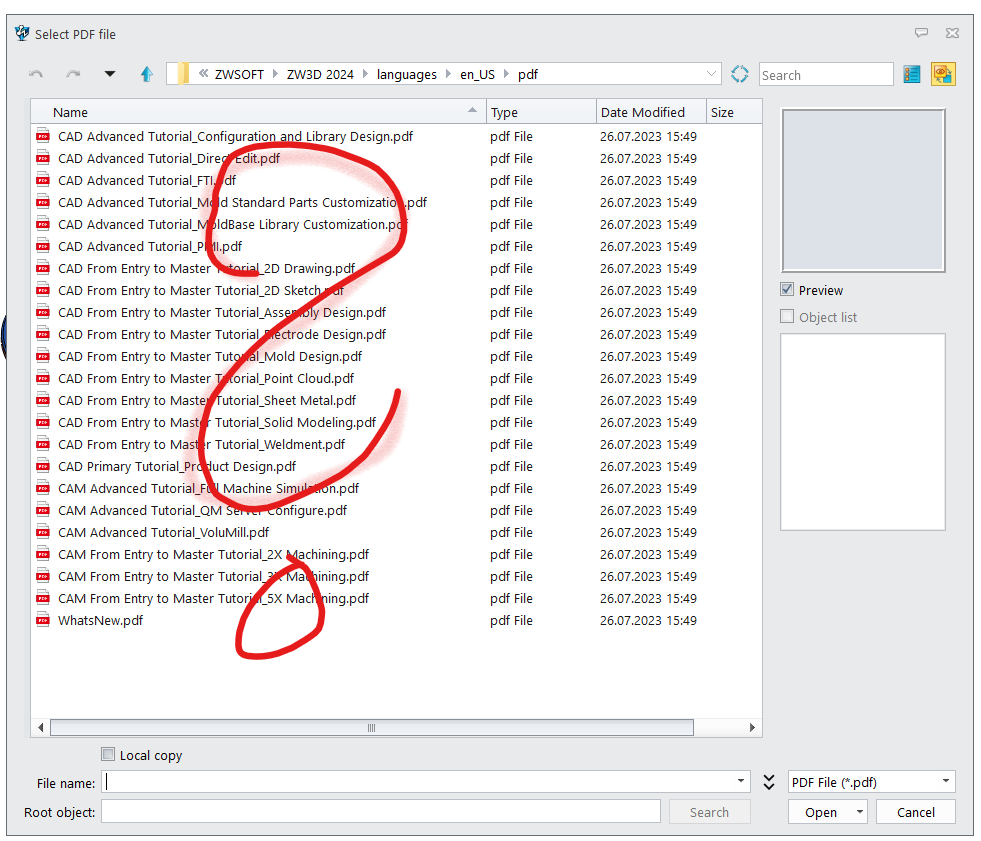981x841 pixels.
Task: Enable the Local copy checkbox
Action: click(x=108, y=755)
